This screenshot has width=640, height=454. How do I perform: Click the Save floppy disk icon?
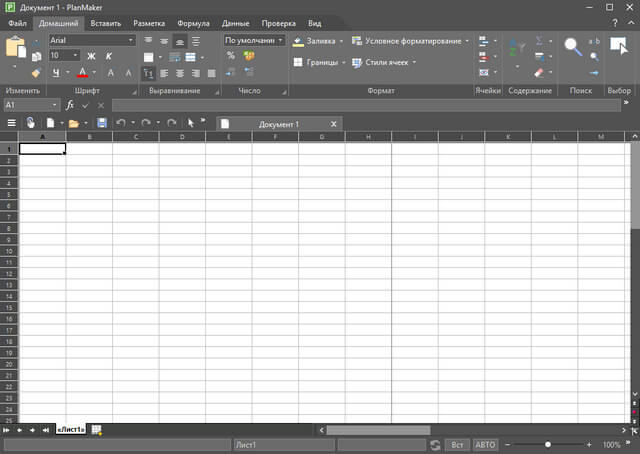pos(101,123)
